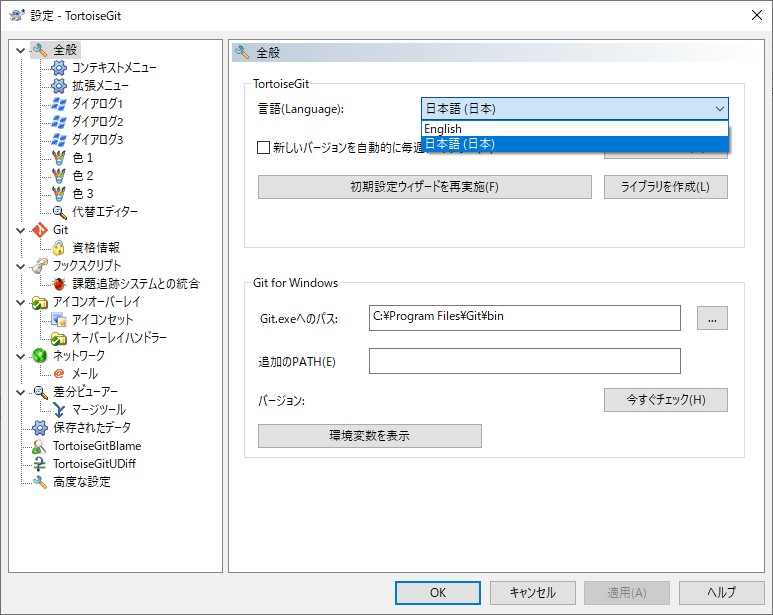Click 今すぐチェック(H) button
This screenshot has width=773, height=615.
666,400
